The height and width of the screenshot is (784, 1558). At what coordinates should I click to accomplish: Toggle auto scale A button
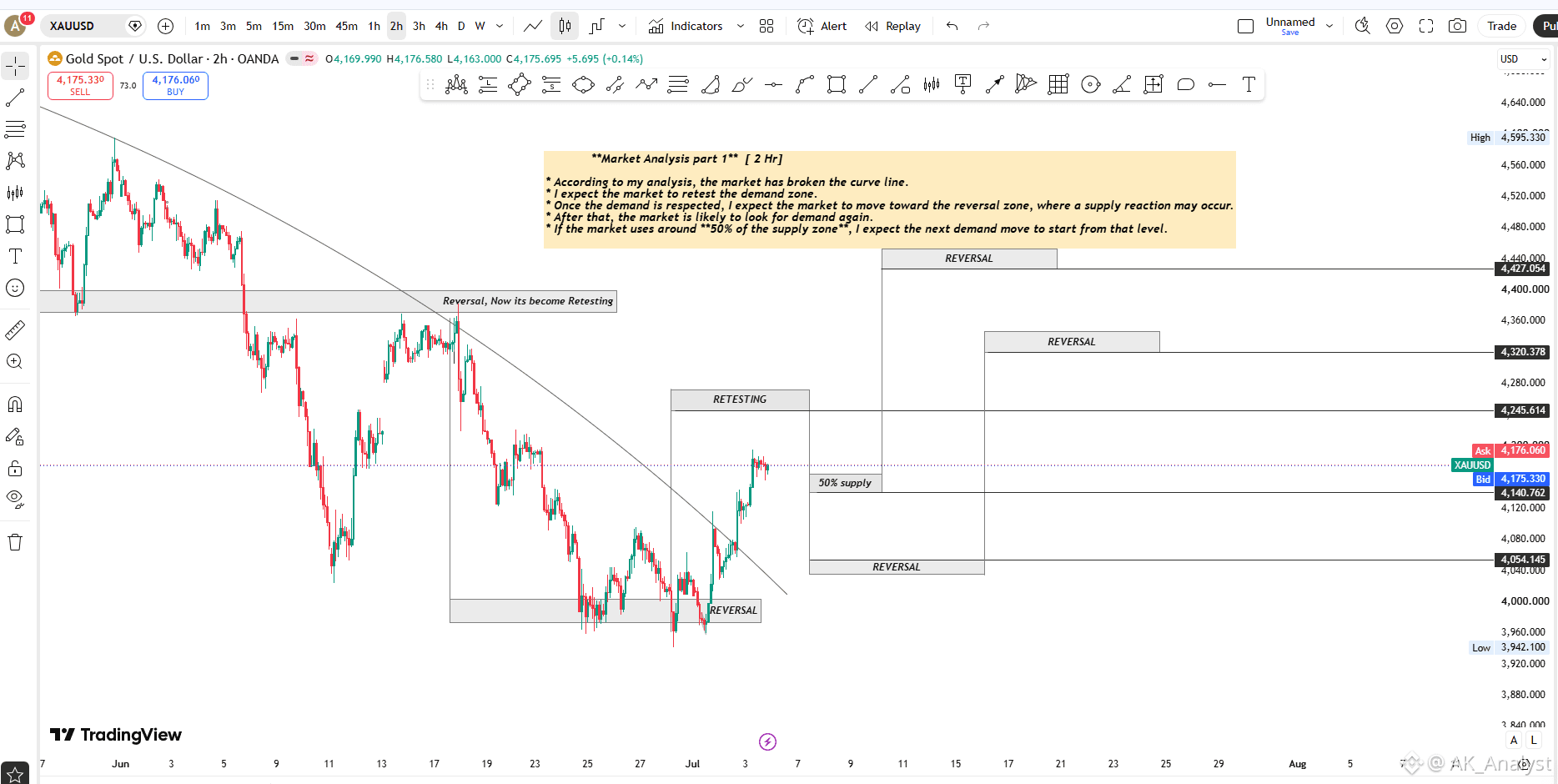tap(1514, 740)
